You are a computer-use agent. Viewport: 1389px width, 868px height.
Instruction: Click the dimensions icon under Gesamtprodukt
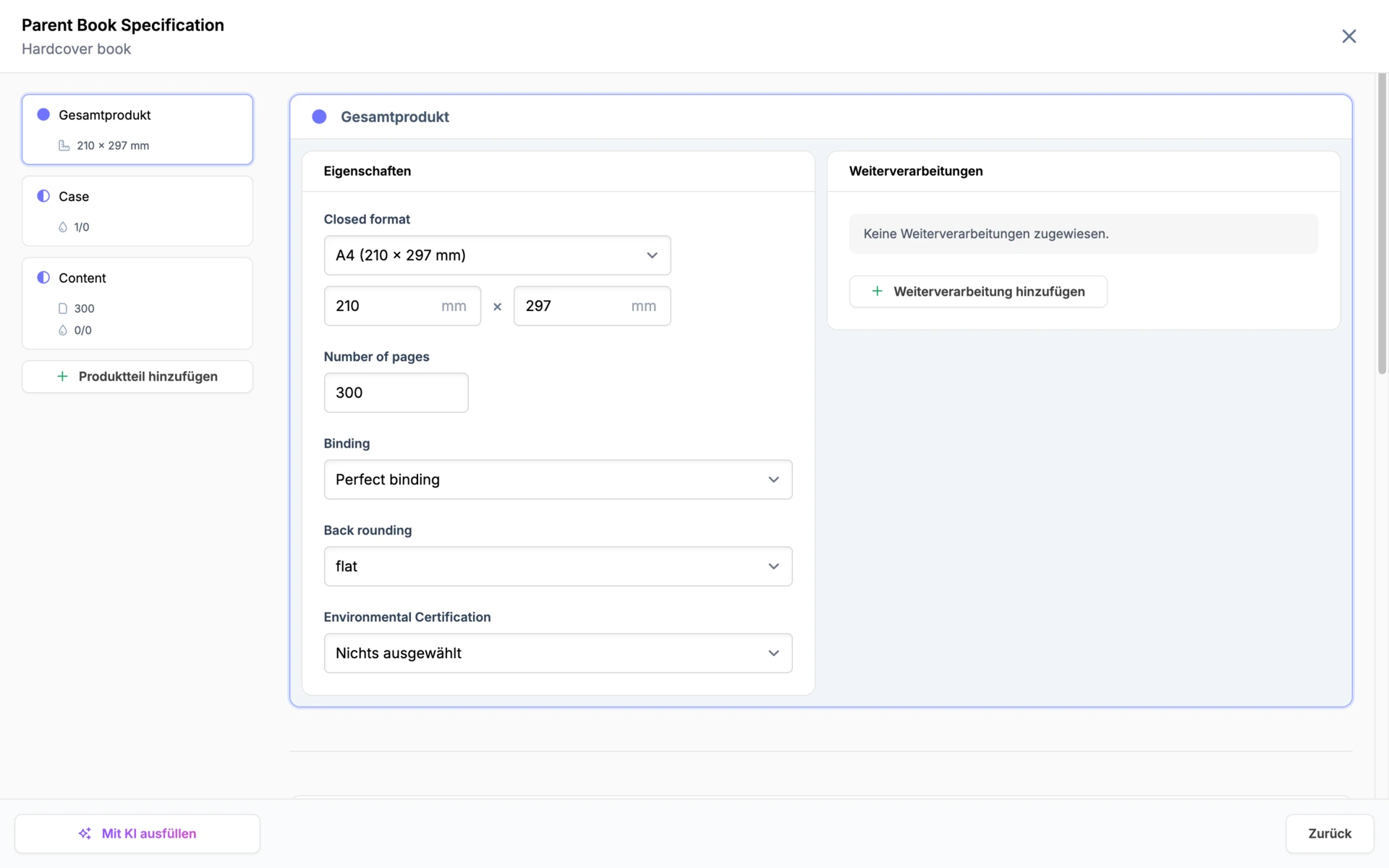point(64,145)
